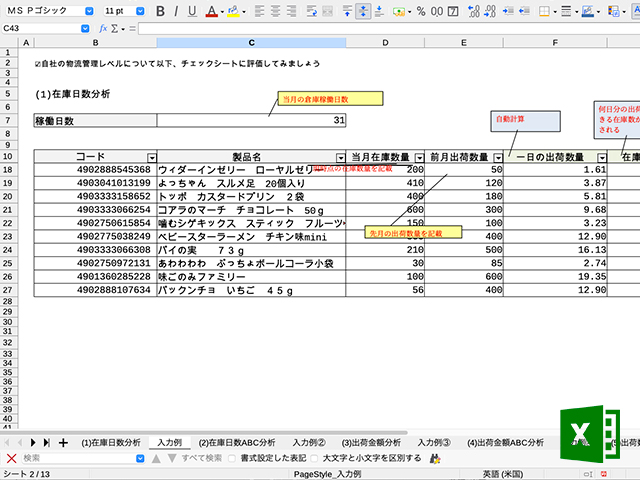Align cell content to top
This screenshot has width=640, height=480.
pos(347,11)
